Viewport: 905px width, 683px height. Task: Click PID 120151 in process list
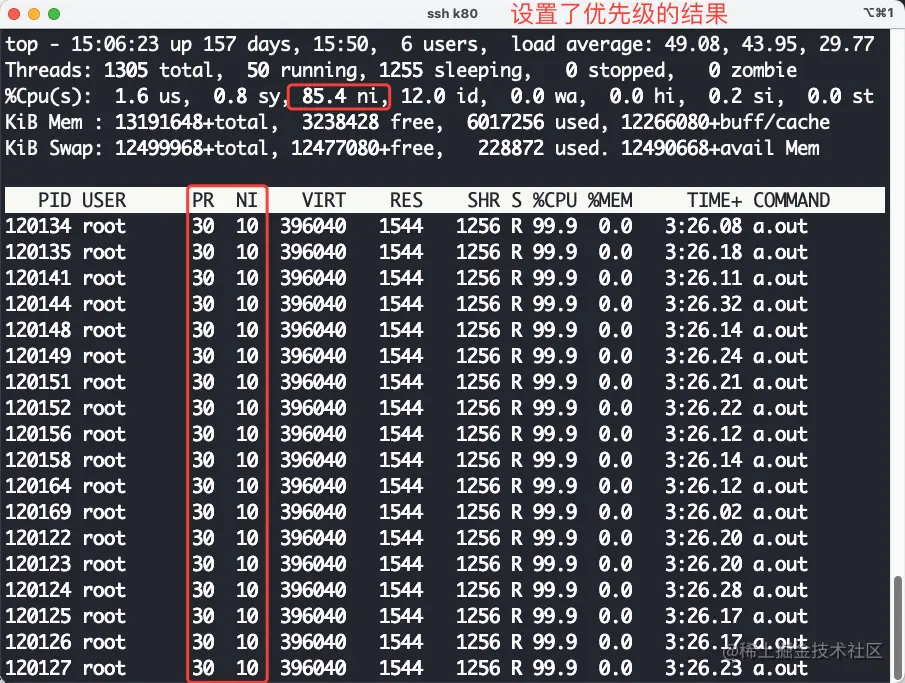(x=38, y=382)
